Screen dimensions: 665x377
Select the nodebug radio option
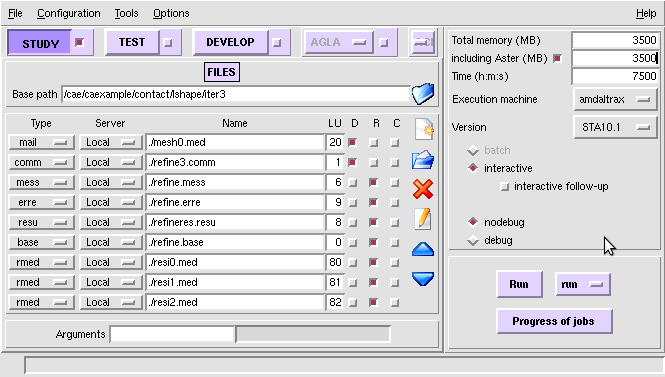pos(473,222)
